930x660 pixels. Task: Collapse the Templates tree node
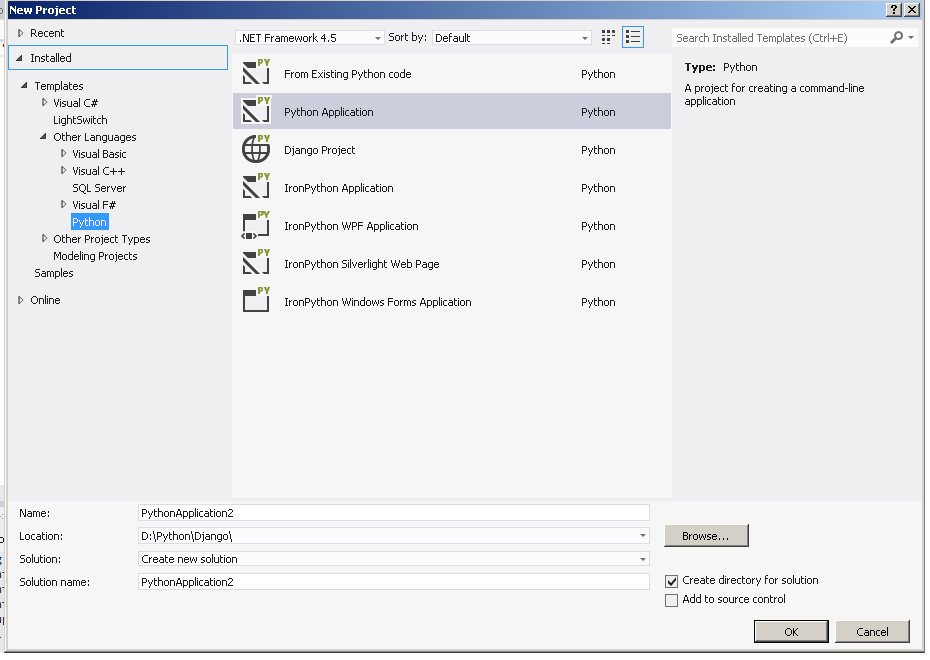[x=24, y=85]
